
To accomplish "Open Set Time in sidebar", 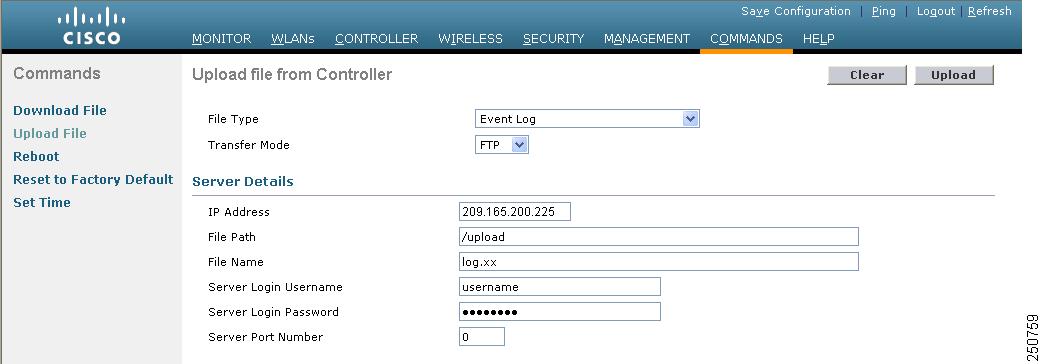I will click(42, 202).
